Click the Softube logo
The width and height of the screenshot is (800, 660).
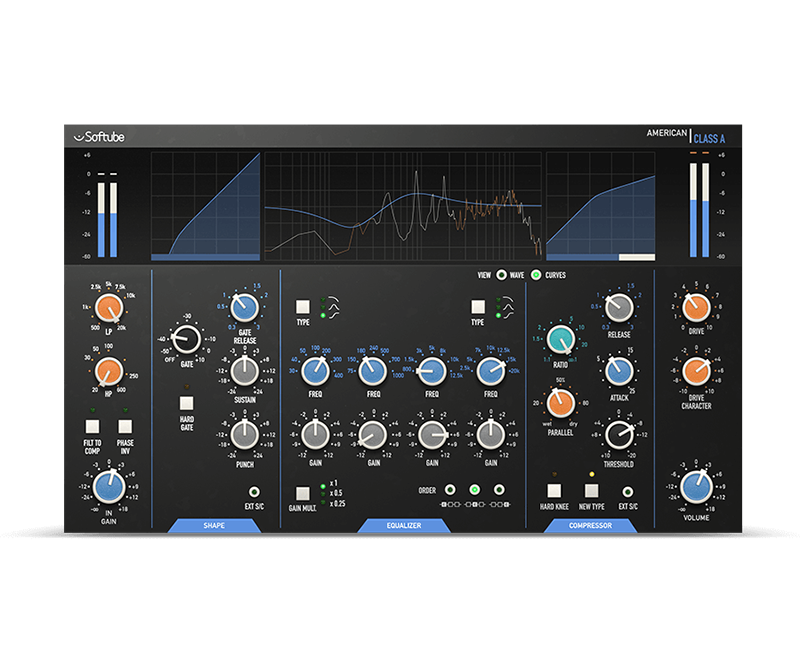click(99, 137)
